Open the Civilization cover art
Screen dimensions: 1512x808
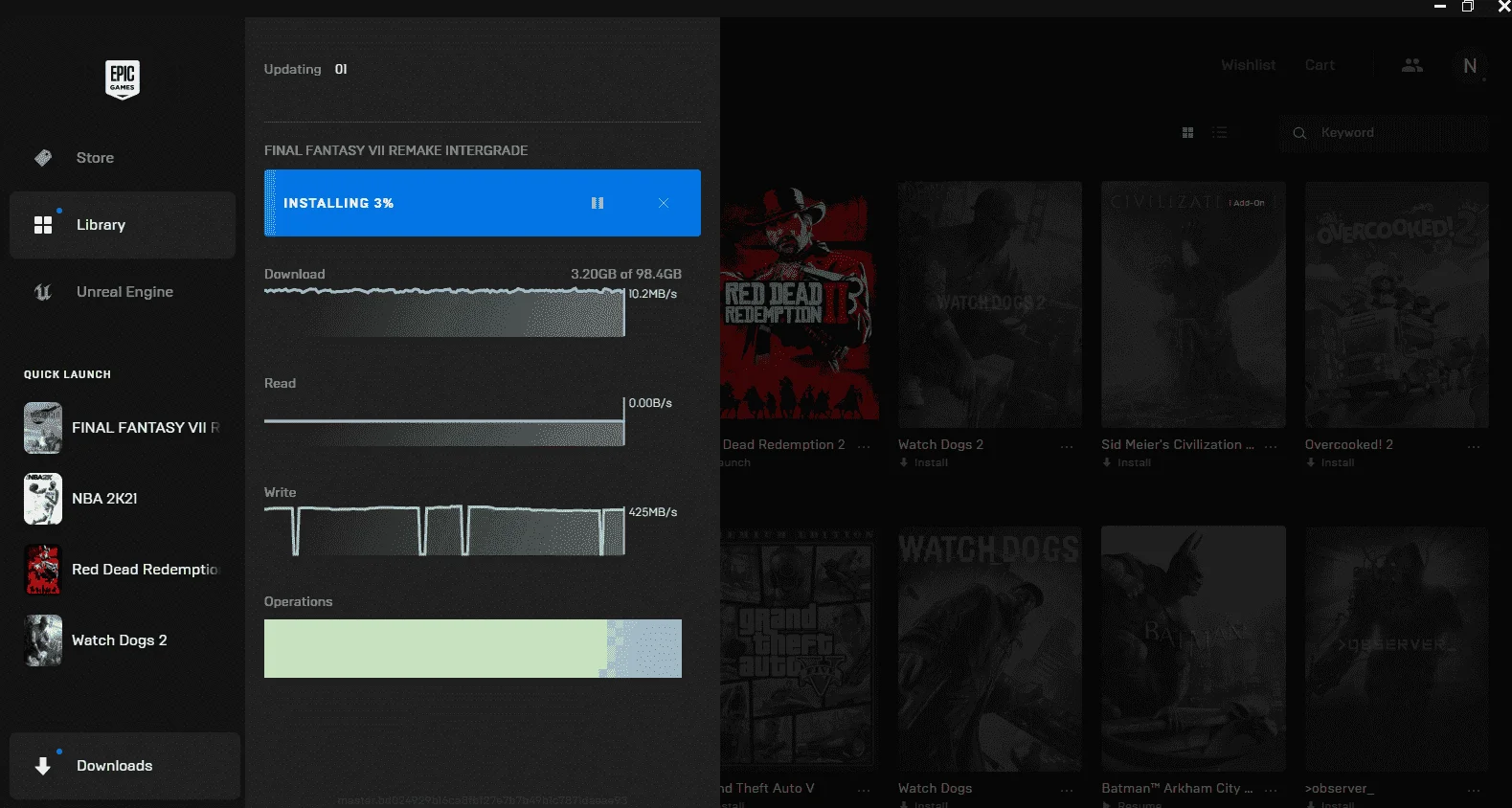tap(1193, 304)
